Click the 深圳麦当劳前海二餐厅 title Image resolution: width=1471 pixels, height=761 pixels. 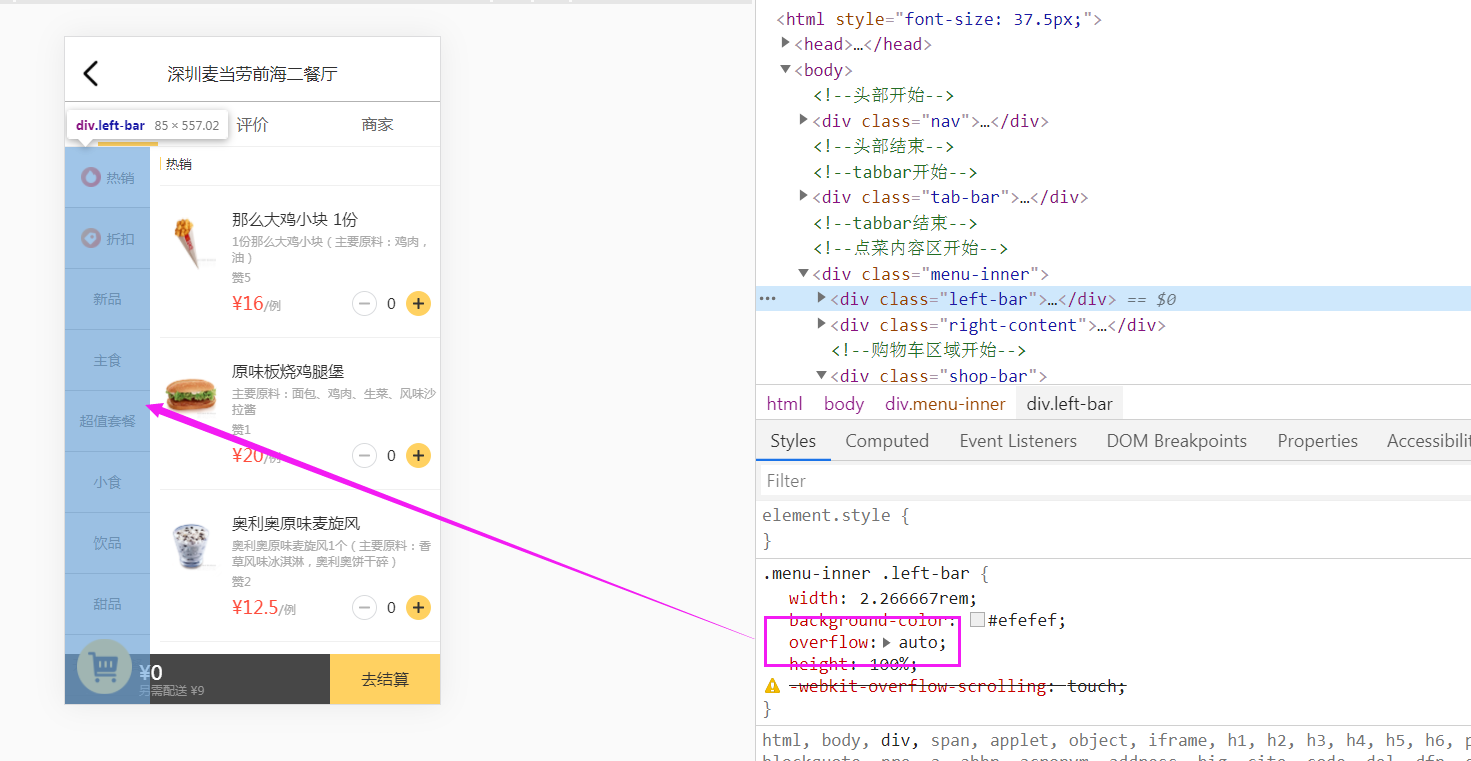(x=252, y=74)
